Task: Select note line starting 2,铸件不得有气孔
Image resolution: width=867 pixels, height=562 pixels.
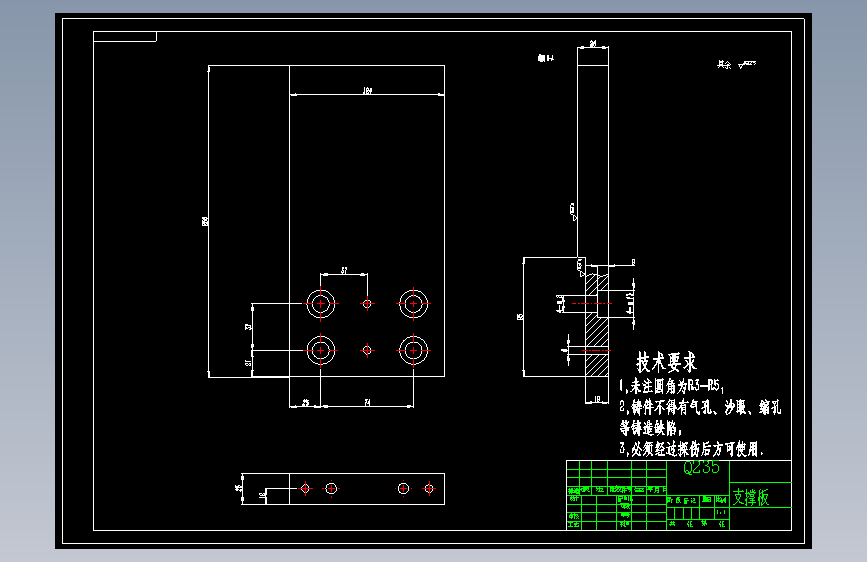Action: [x=700, y=408]
